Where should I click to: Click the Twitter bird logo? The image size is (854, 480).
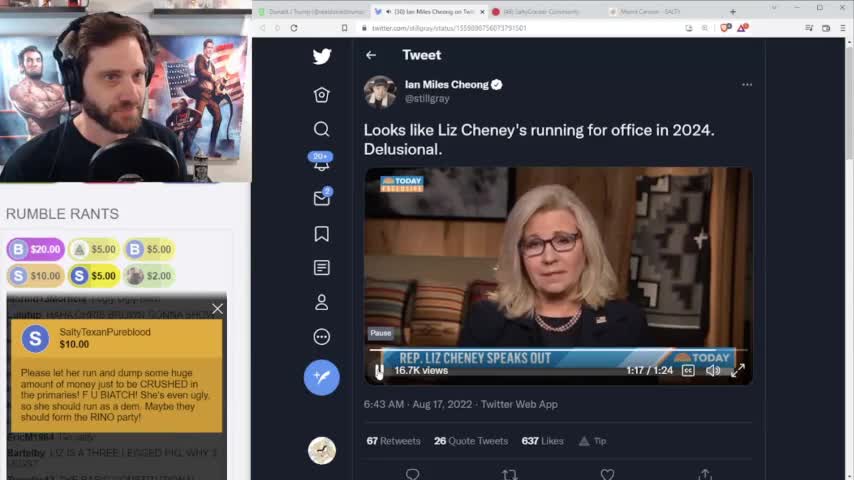pyautogui.click(x=322, y=56)
